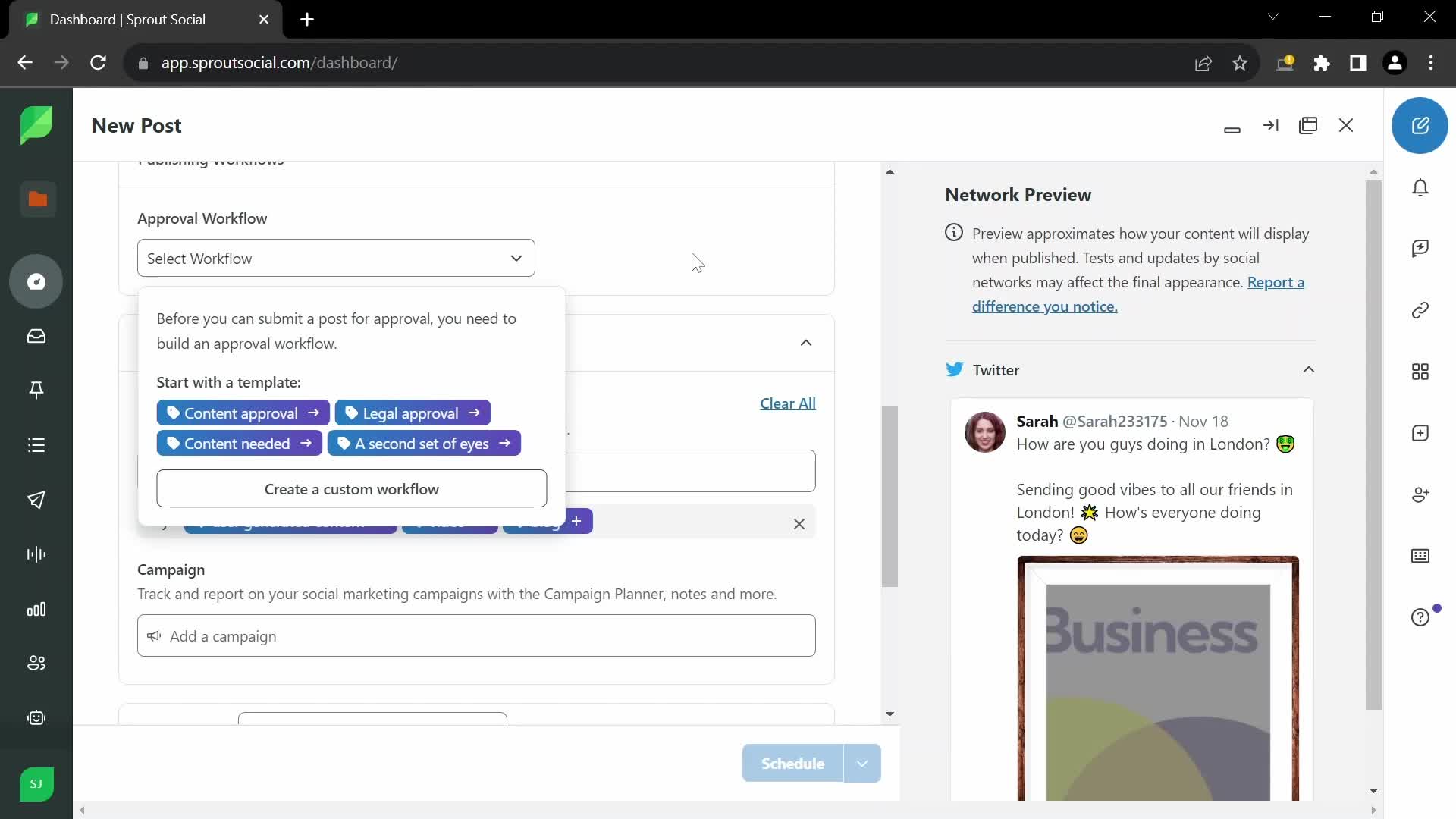
Task: Click the Add a campaign input field
Action: [477, 636]
